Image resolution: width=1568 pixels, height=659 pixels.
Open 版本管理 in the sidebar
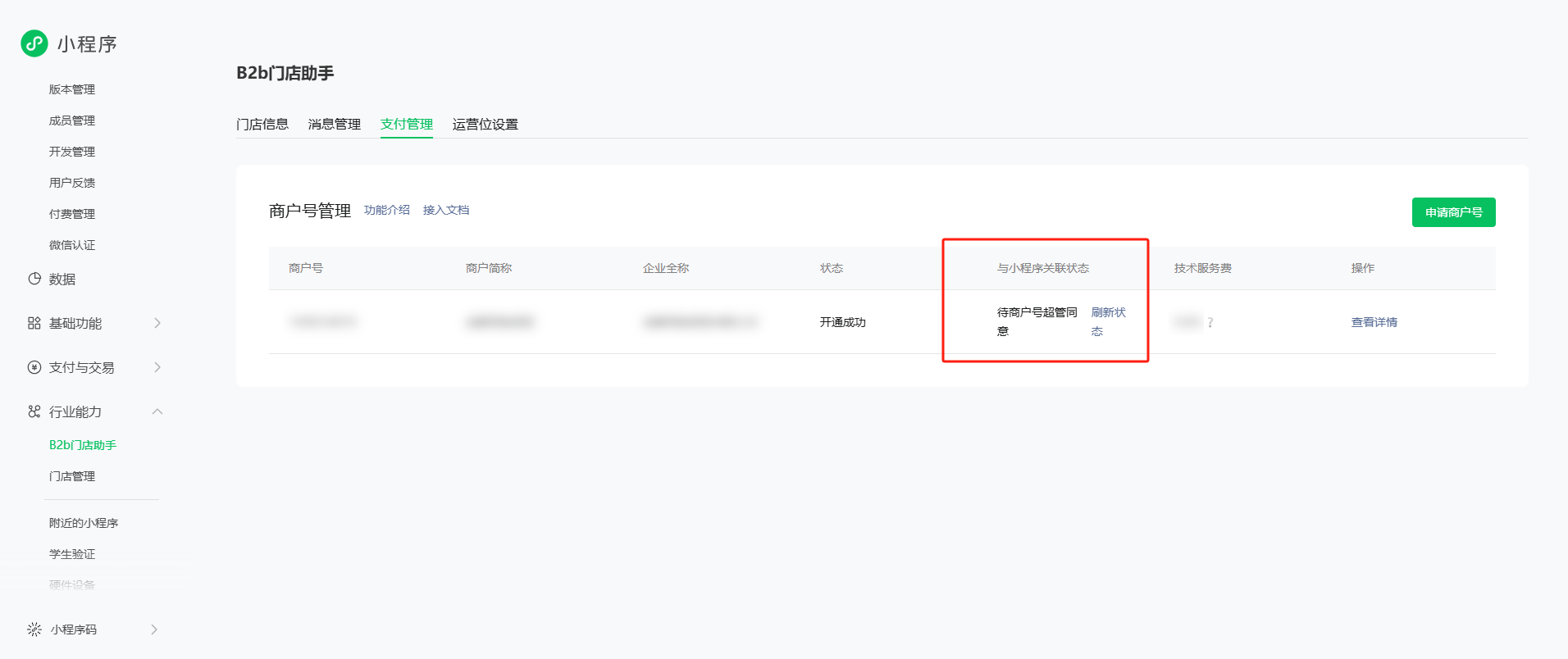[x=72, y=89]
